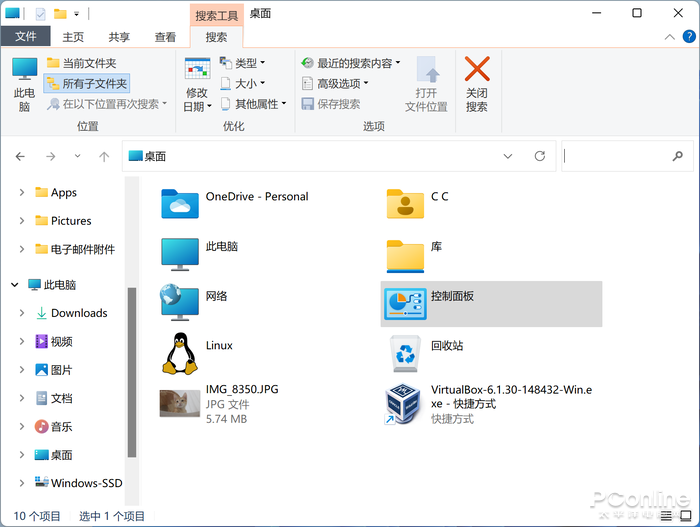Go forward with the right arrow
This screenshot has height=527, width=700.
click(x=50, y=156)
